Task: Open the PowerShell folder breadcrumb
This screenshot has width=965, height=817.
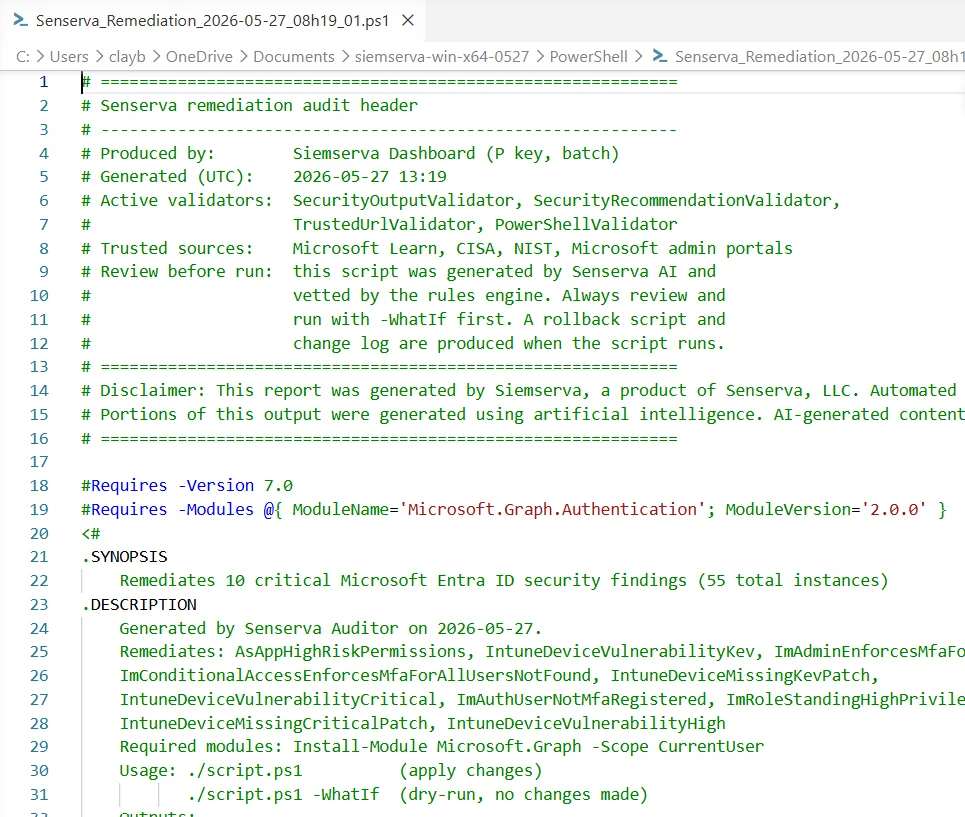Action: [x=588, y=57]
